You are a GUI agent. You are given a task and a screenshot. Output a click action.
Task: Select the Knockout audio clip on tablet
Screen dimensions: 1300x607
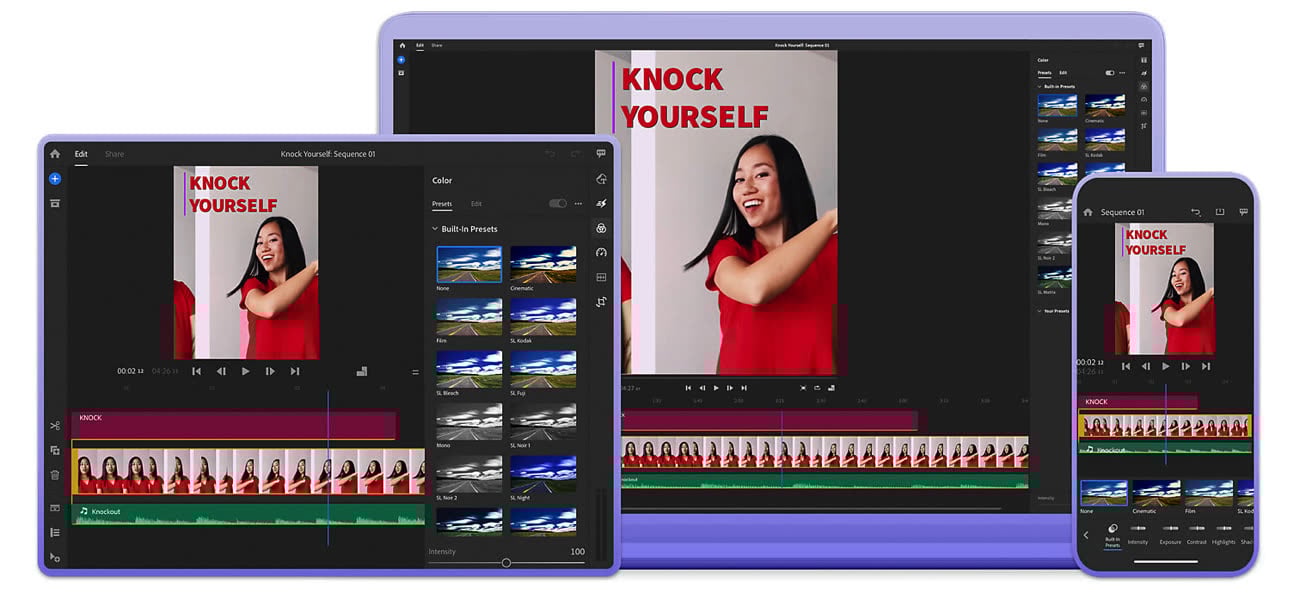(x=248, y=513)
